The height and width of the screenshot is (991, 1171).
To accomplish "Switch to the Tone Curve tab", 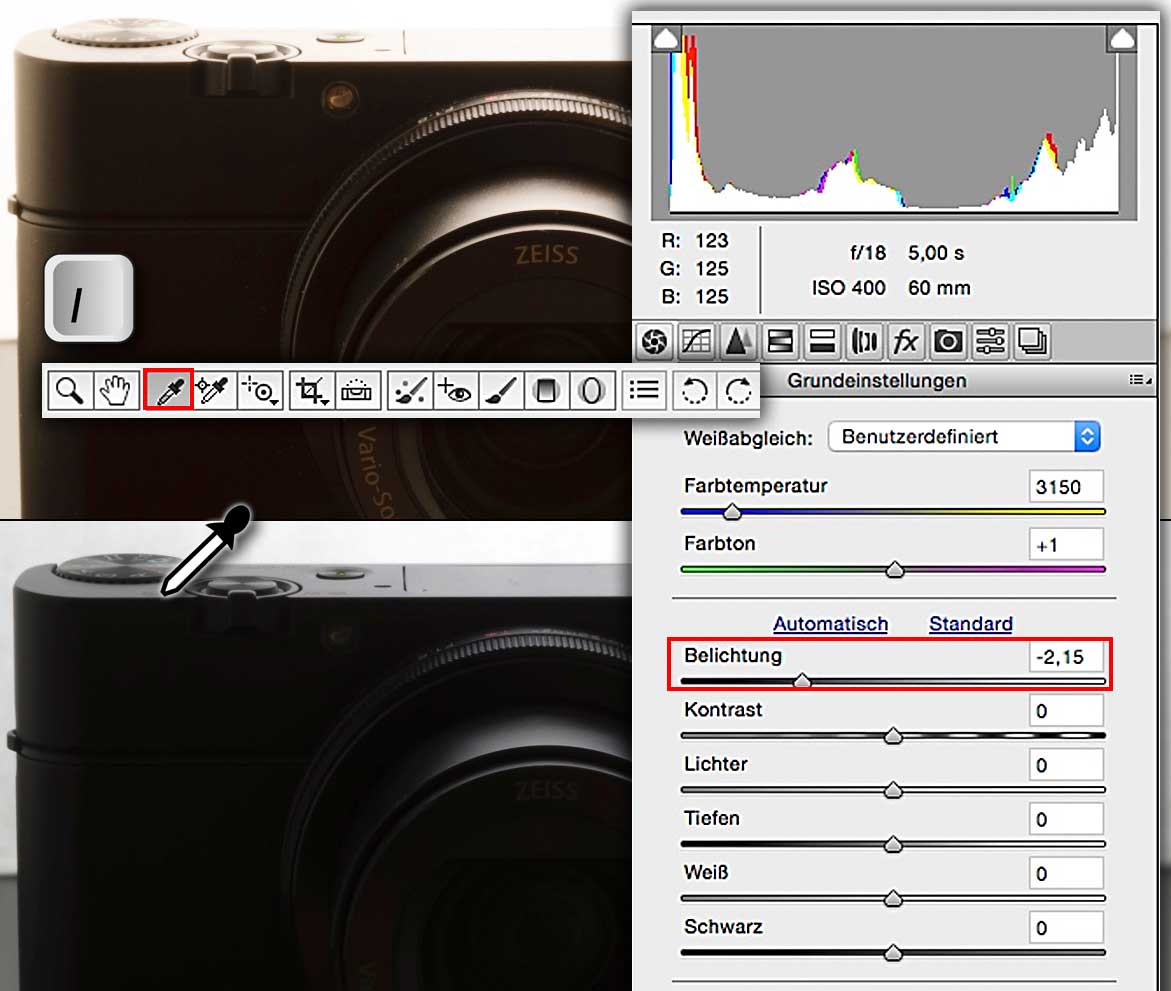I will tap(696, 342).
